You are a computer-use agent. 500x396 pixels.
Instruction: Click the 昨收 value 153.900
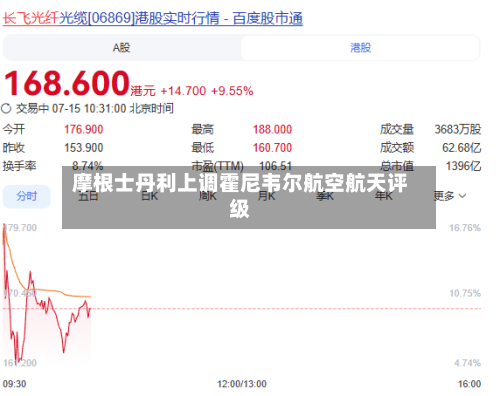(x=84, y=148)
